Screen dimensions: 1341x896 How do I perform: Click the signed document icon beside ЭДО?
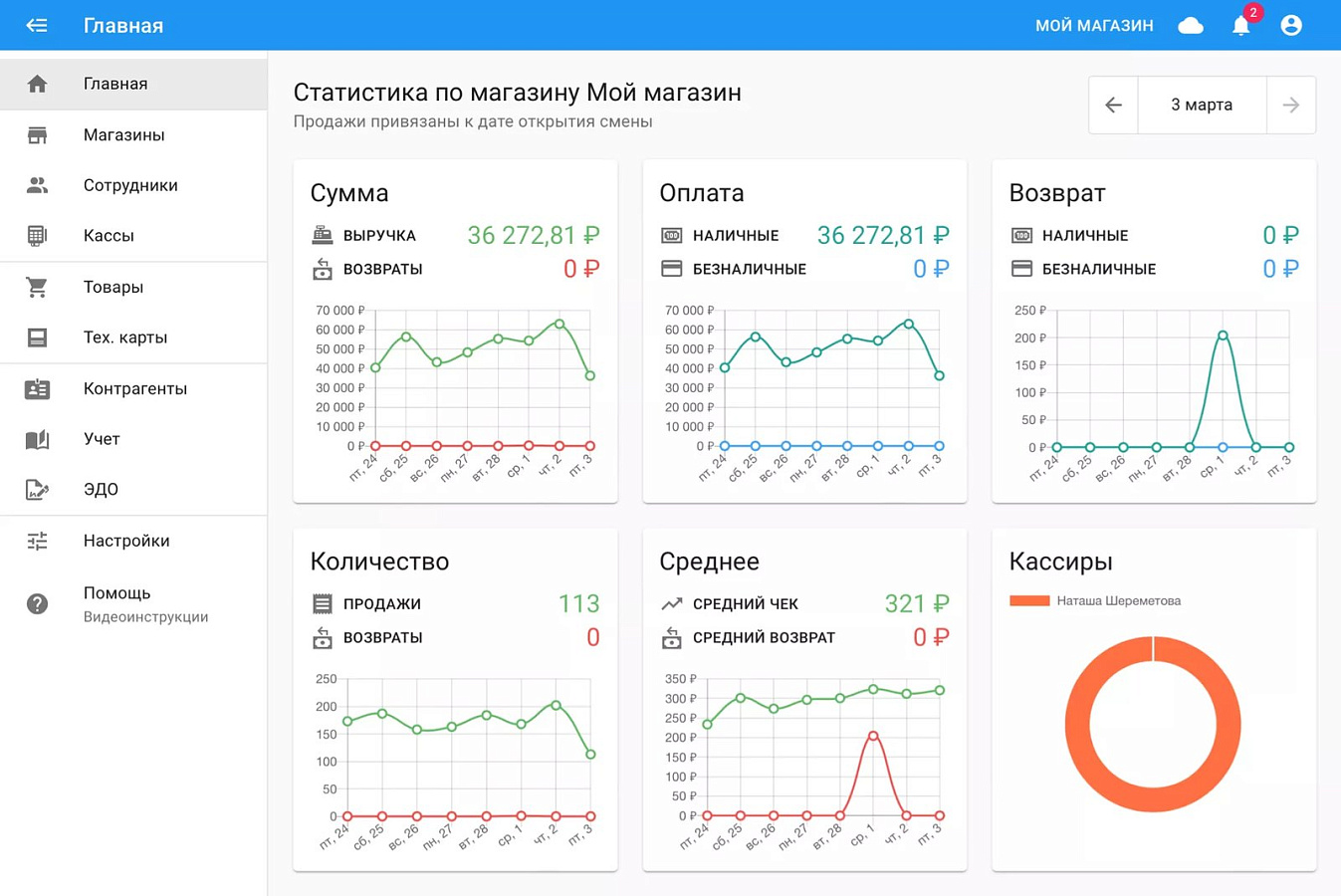37,490
